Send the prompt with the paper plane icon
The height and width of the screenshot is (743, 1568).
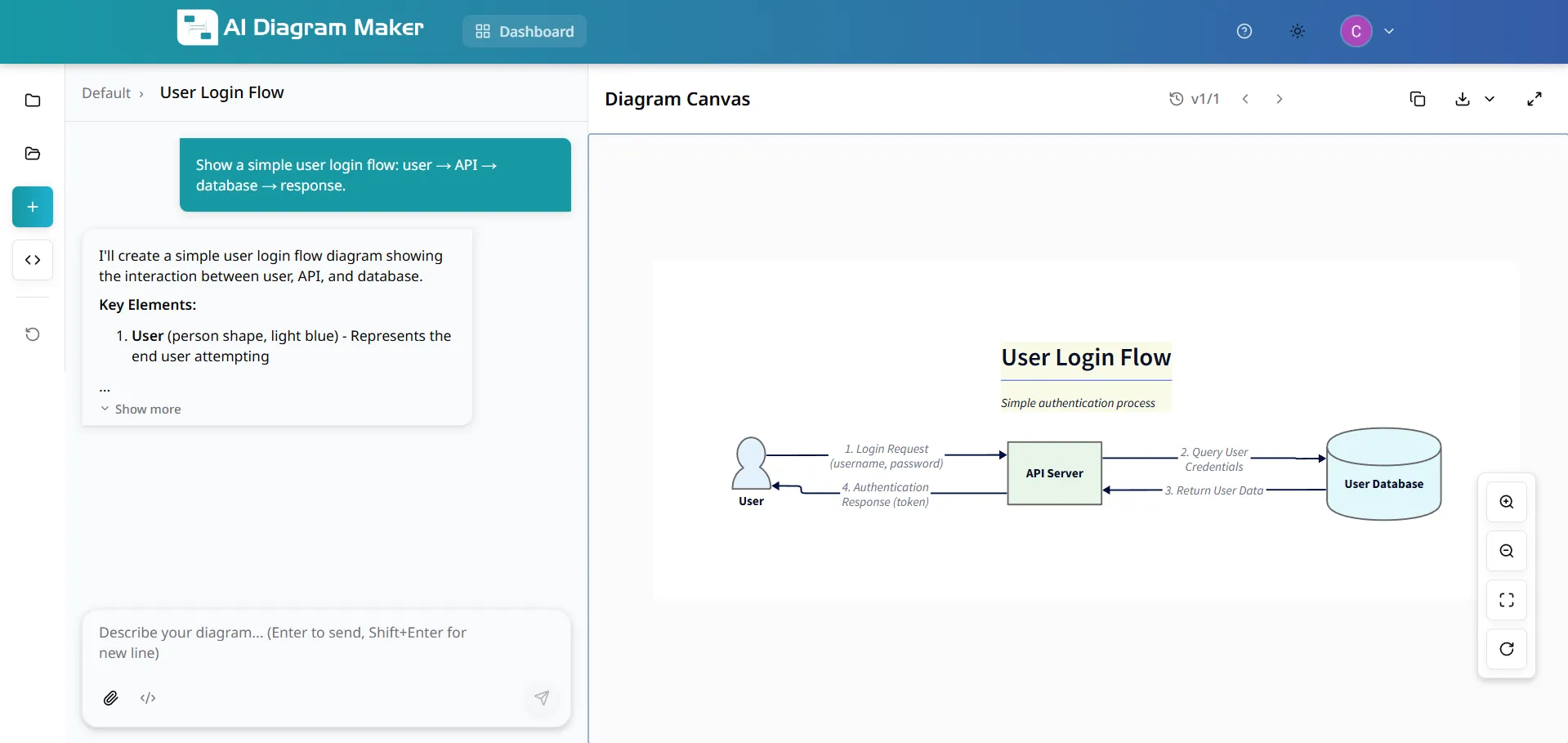click(542, 698)
